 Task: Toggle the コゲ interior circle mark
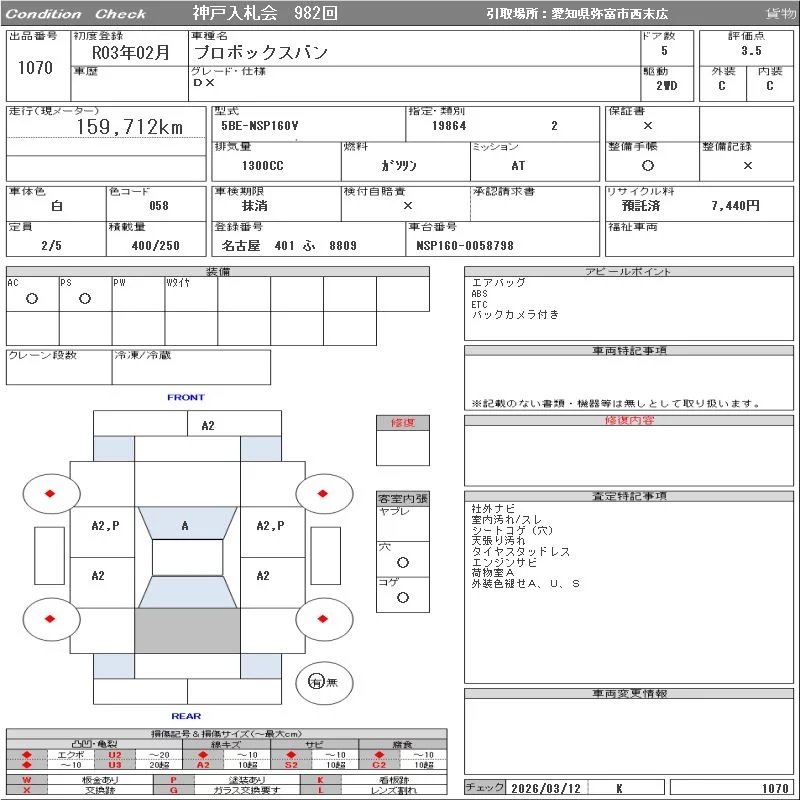tap(403, 597)
